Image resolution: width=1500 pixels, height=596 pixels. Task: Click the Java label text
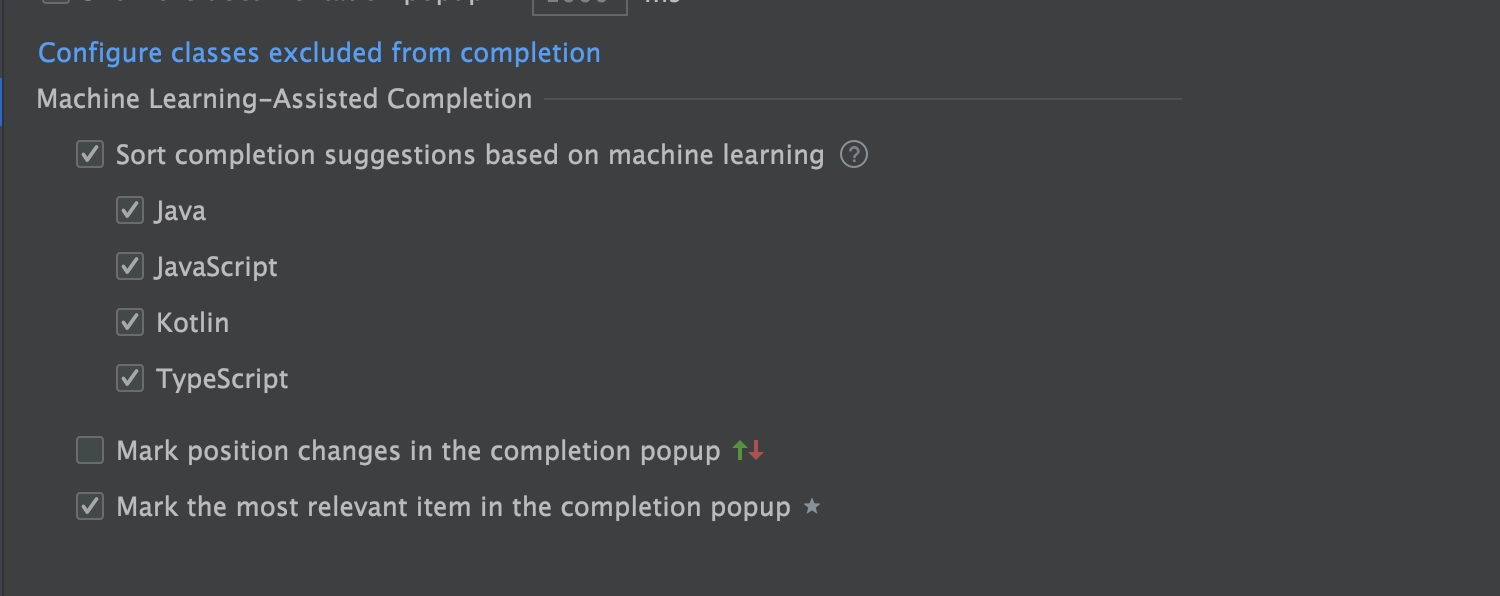[x=180, y=211]
